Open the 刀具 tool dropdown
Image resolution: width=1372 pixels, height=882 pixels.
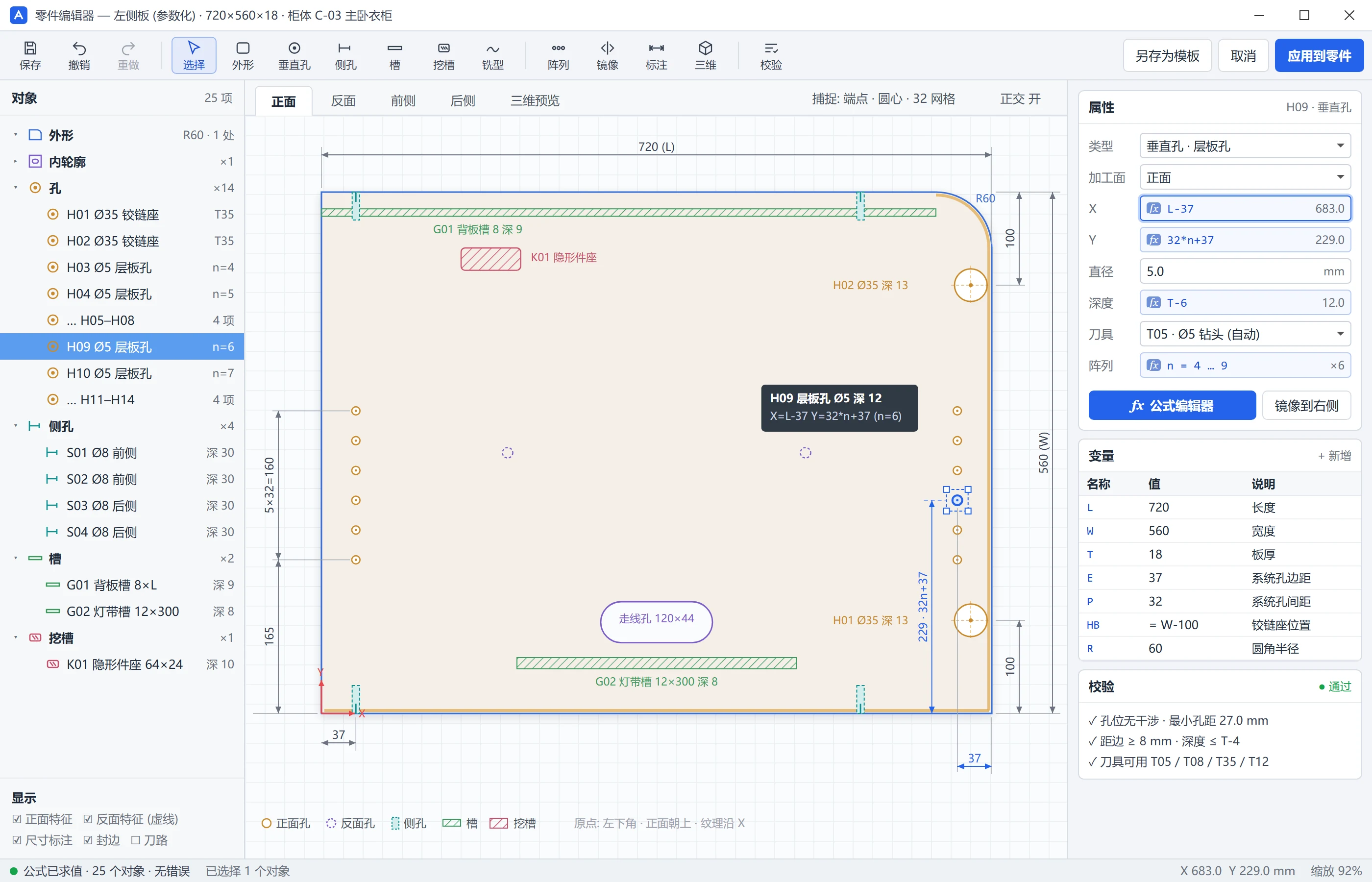click(x=1245, y=334)
